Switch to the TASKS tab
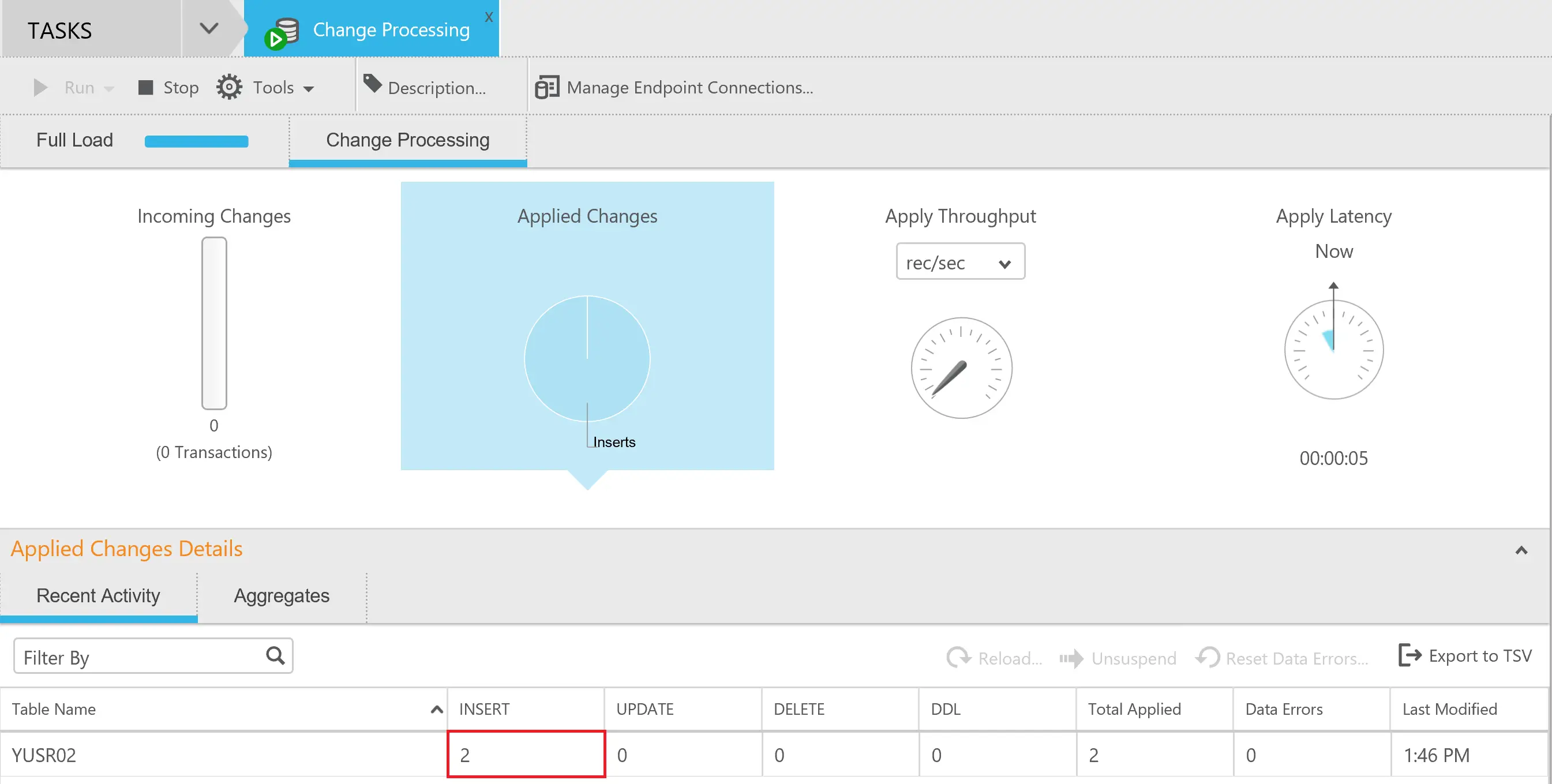This screenshot has height=784, width=1552. coord(92,29)
